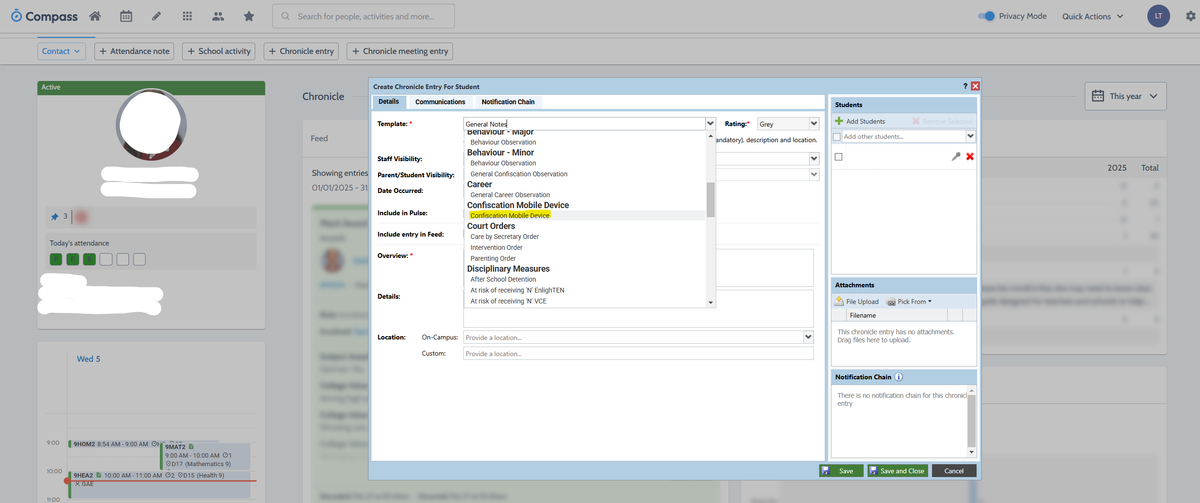The image size is (1200, 503).
Task: Remove the student with the red X icon
Action: pyautogui.click(x=969, y=157)
